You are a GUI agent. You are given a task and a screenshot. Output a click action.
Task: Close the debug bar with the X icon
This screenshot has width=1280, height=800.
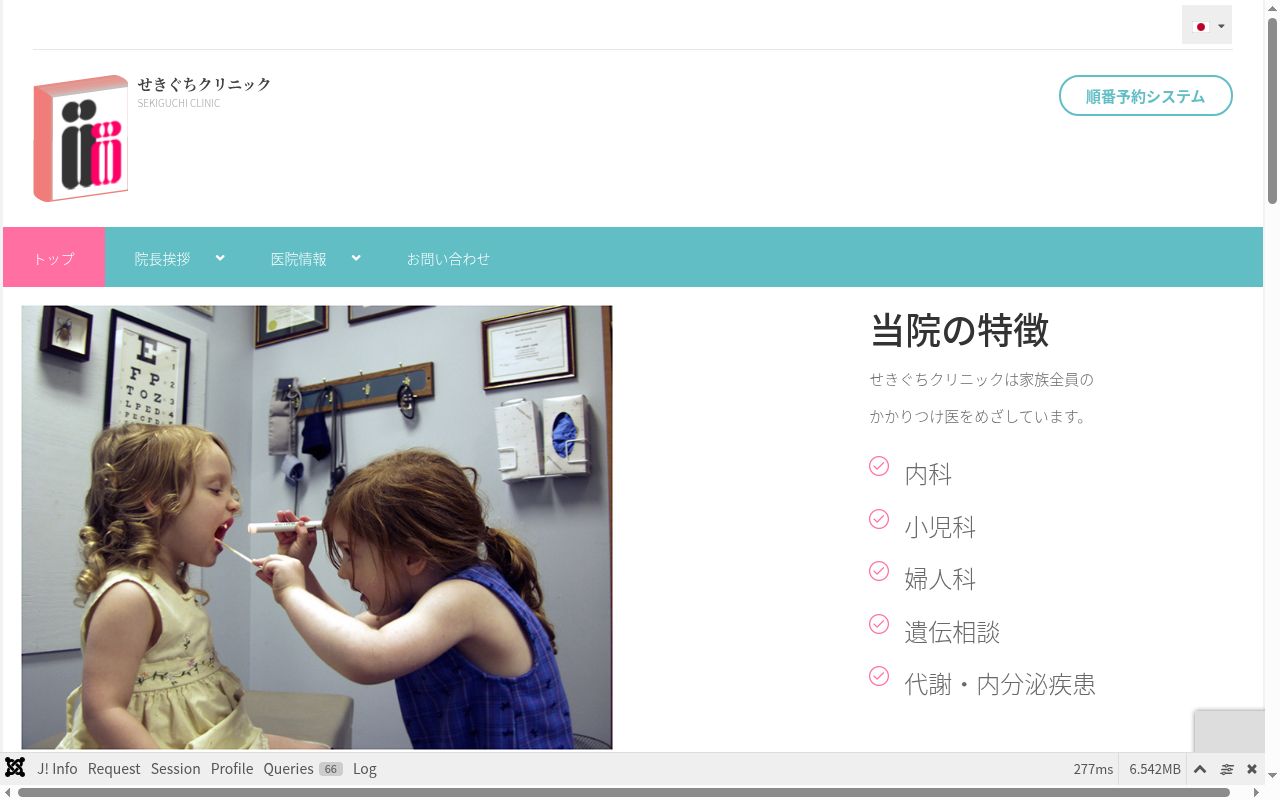pos(1252,768)
